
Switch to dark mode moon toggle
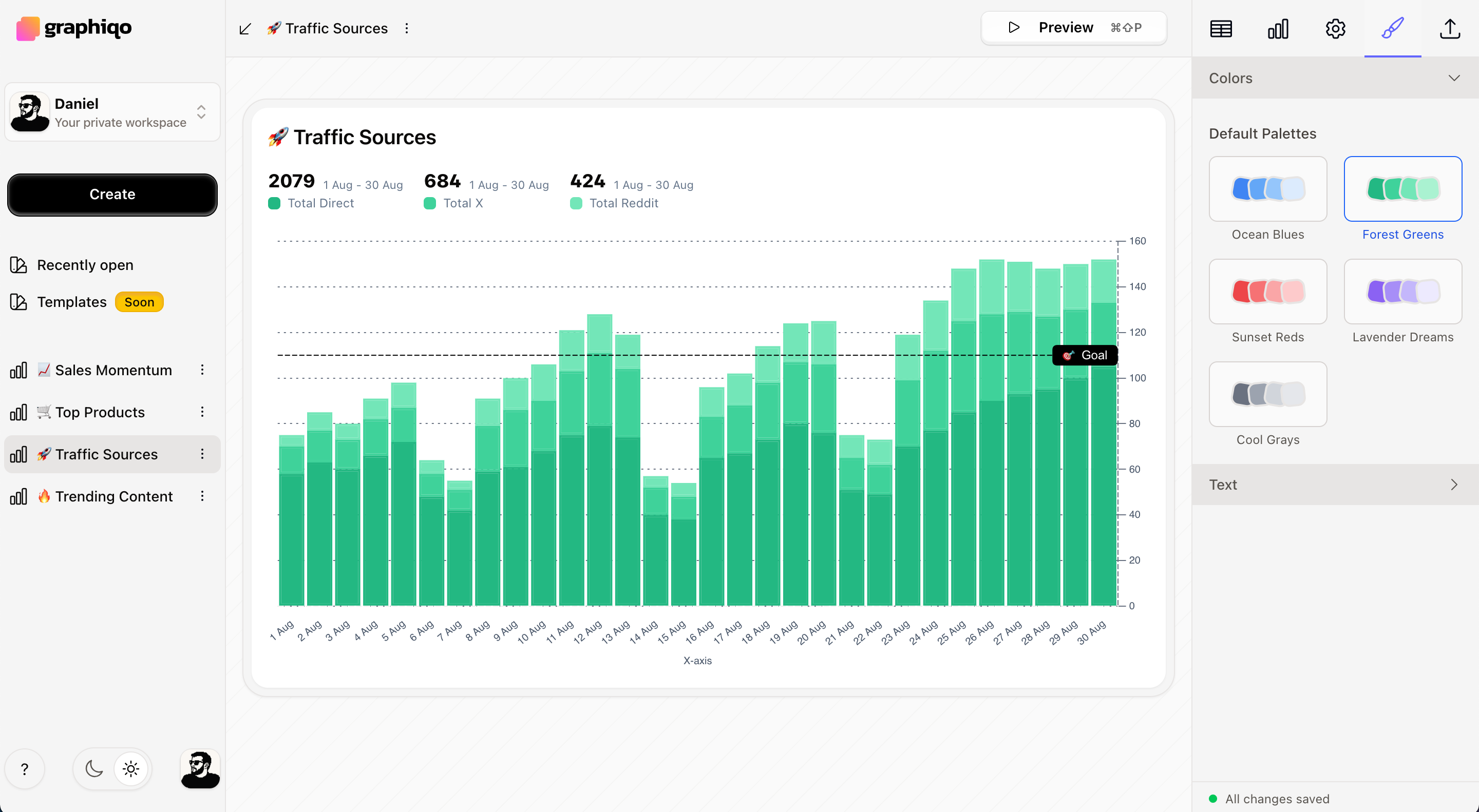coord(94,769)
